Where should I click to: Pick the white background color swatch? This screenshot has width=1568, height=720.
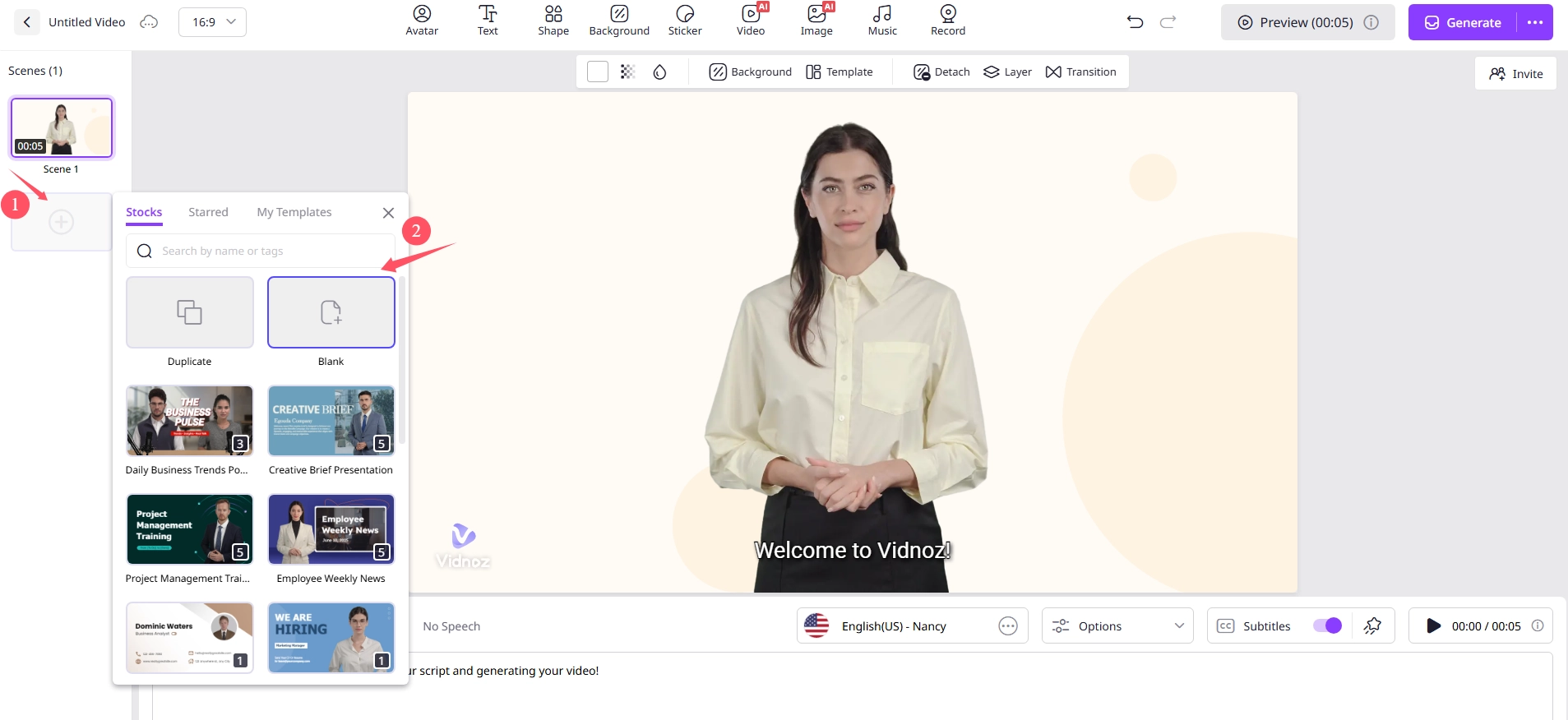coord(598,72)
